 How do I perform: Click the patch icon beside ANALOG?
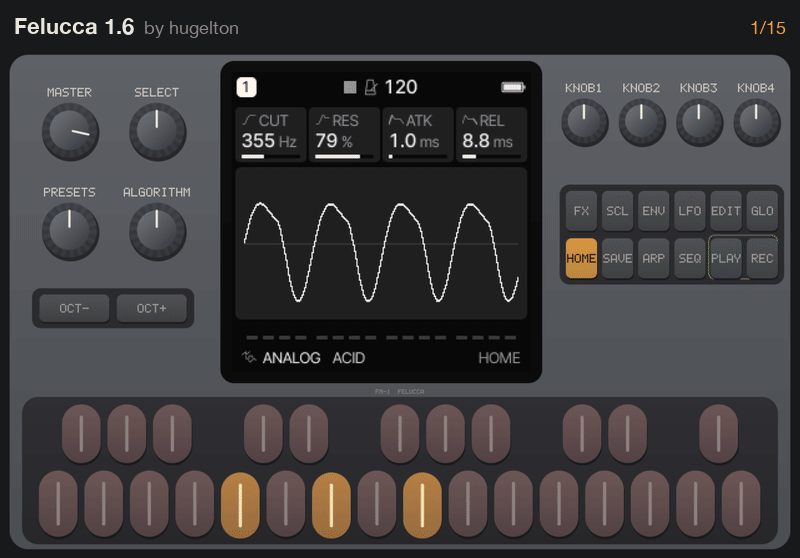tap(248, 357)
